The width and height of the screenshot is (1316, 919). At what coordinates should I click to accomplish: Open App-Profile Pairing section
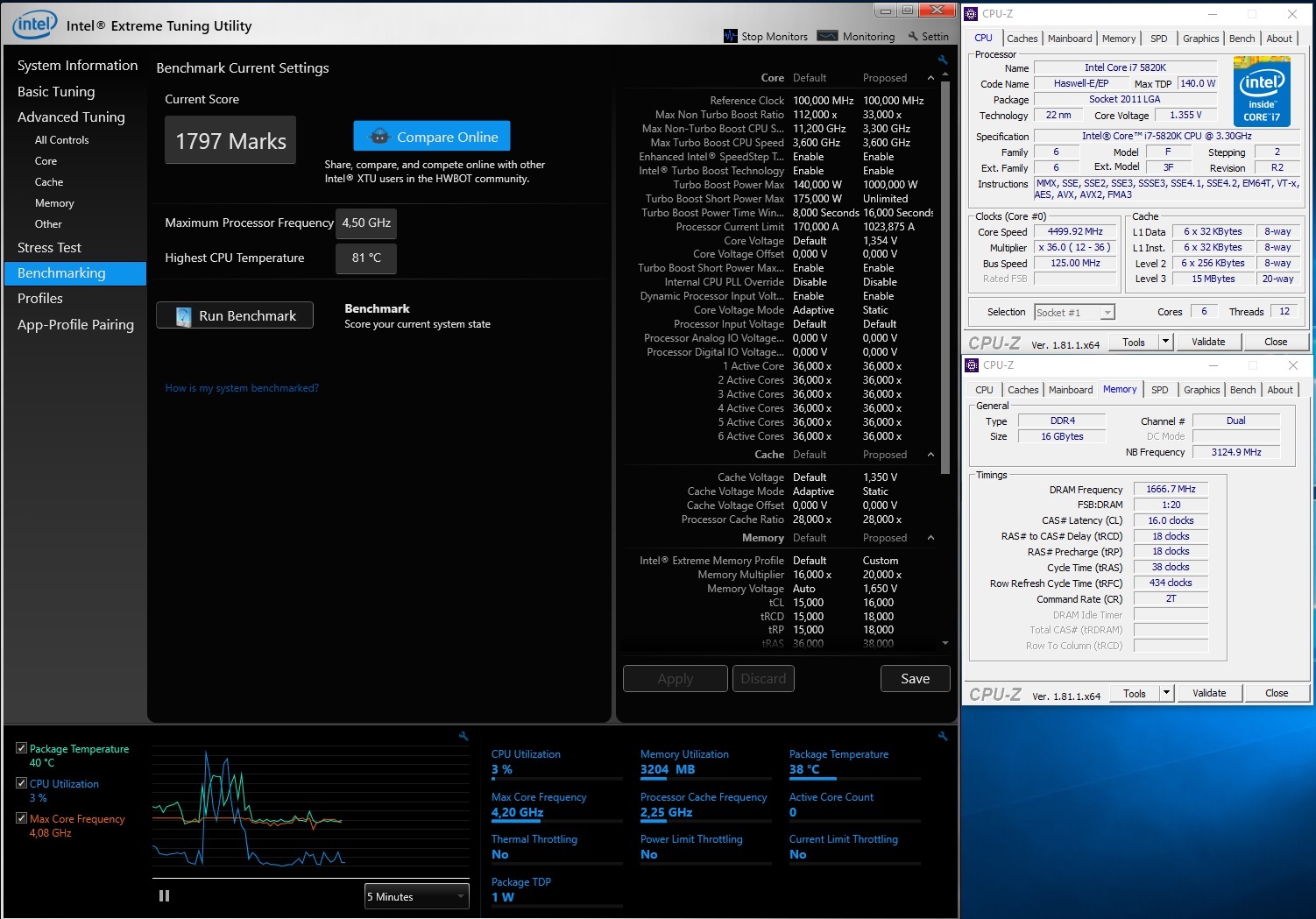pyautogui.click(x=75, y=324)
